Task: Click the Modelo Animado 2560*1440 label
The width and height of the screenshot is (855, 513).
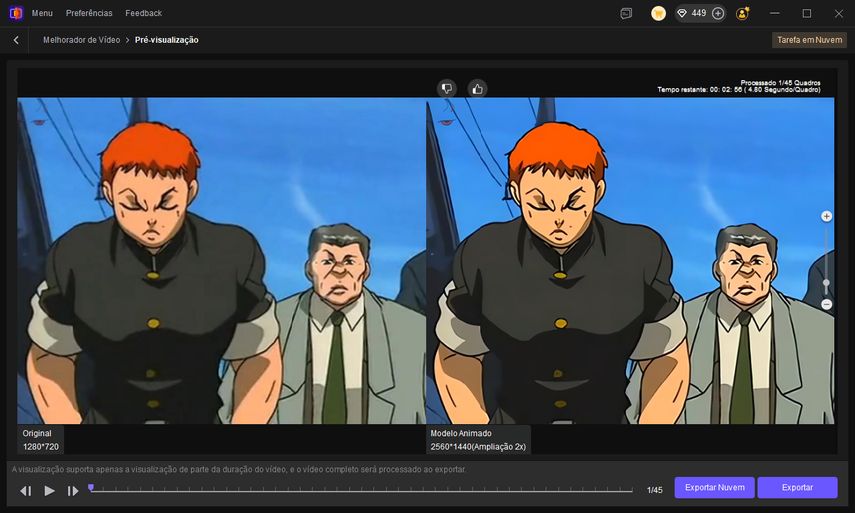Action: click(x=478, y=440)
